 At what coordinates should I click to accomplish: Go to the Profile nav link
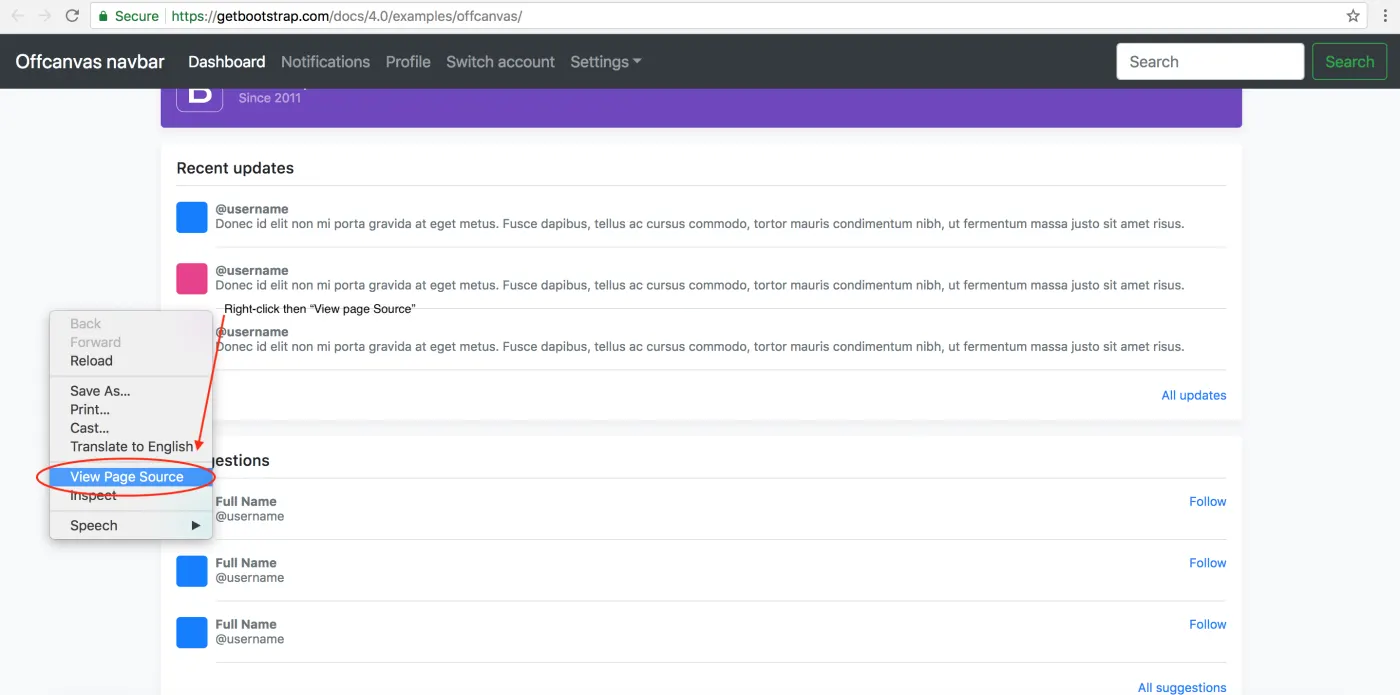[408, 62]
